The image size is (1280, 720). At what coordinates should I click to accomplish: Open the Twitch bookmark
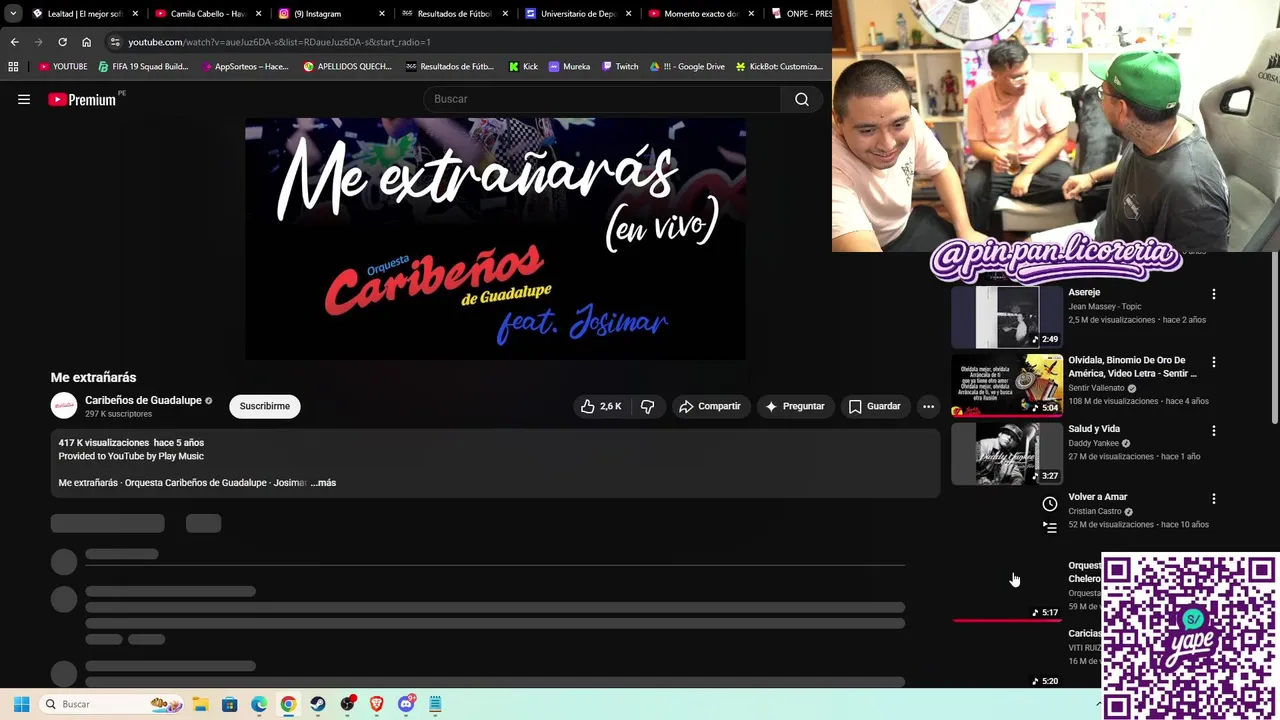620,67
